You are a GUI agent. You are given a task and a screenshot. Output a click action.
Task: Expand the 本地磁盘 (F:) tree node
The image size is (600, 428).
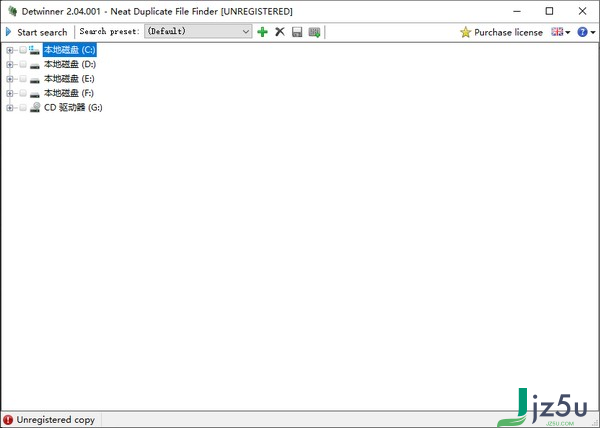pos(10,94)
